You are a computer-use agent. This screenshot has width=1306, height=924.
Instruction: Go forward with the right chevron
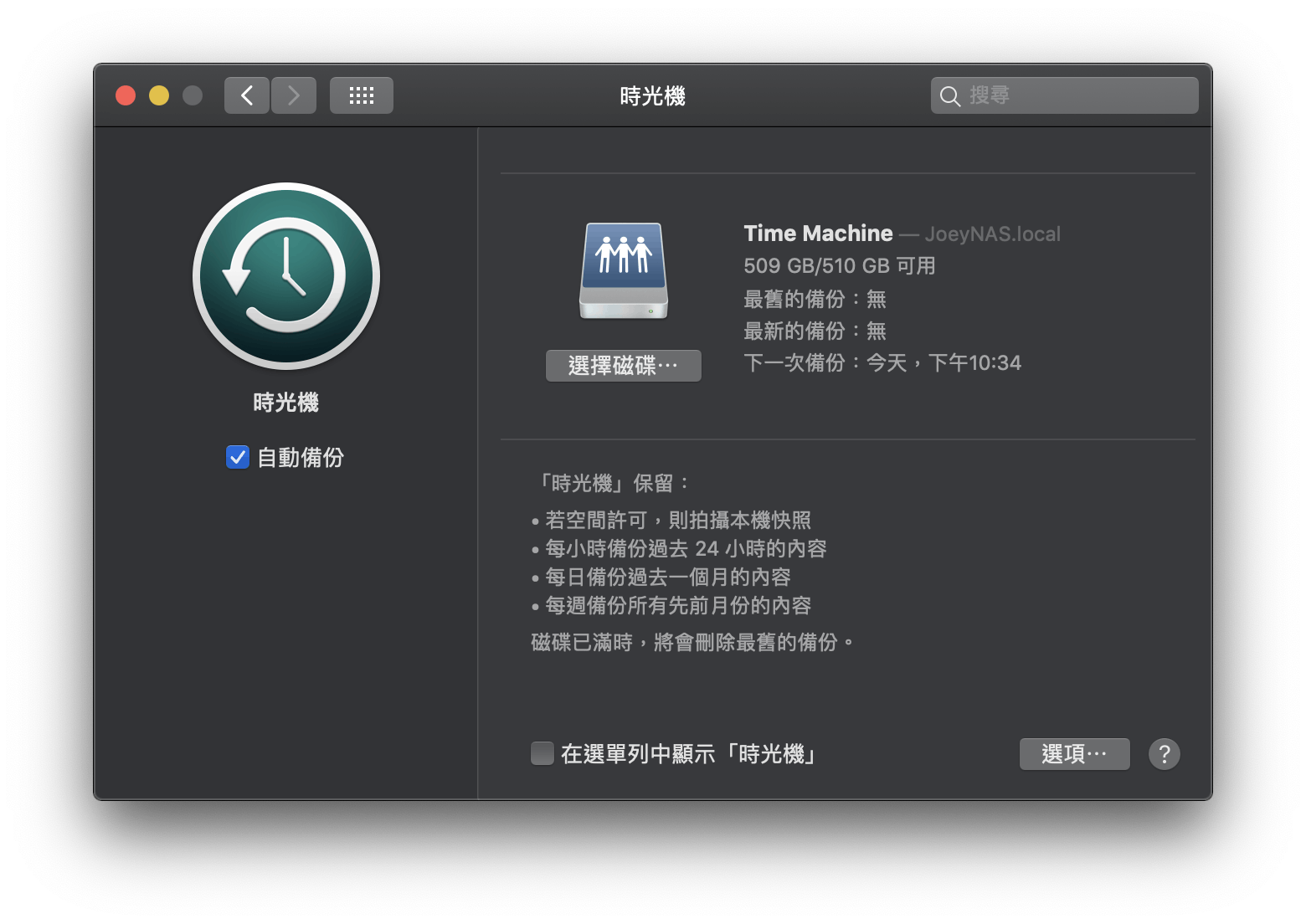[294, 95]
